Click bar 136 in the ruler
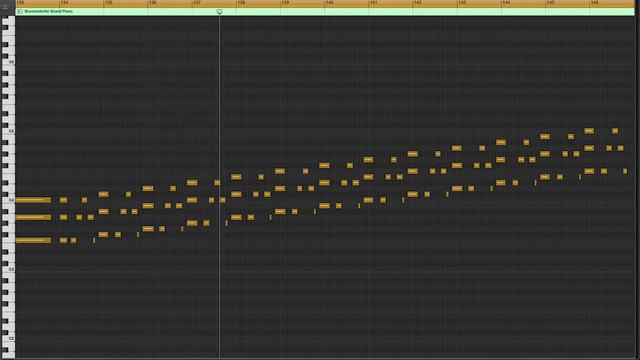Viewport: 640px width, 360px height. [x=153, y=2]
